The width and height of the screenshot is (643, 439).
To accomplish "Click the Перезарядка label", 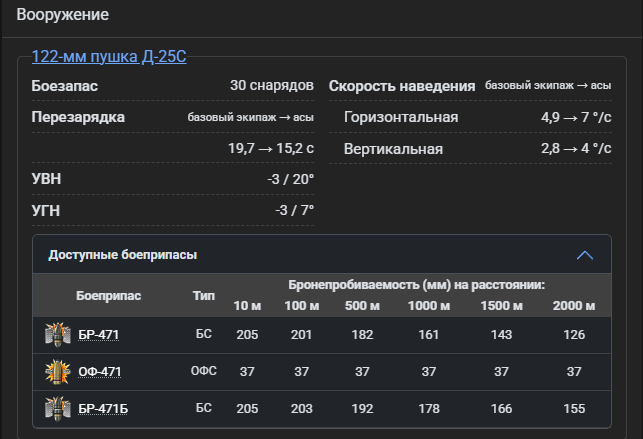I will (78, 117).
